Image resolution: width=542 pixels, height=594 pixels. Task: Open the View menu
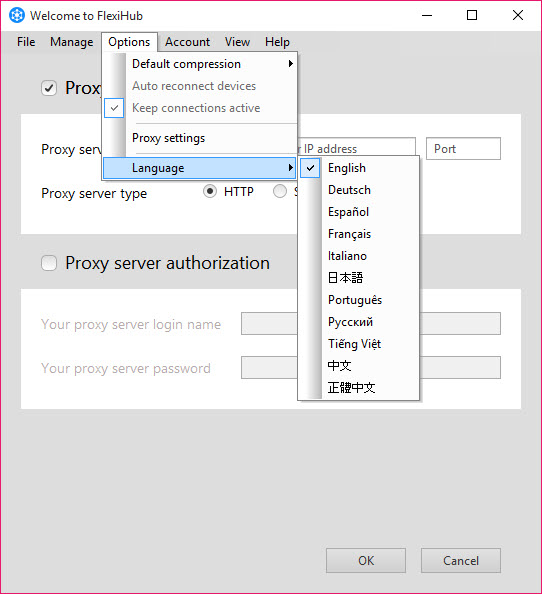click(237, 42)
